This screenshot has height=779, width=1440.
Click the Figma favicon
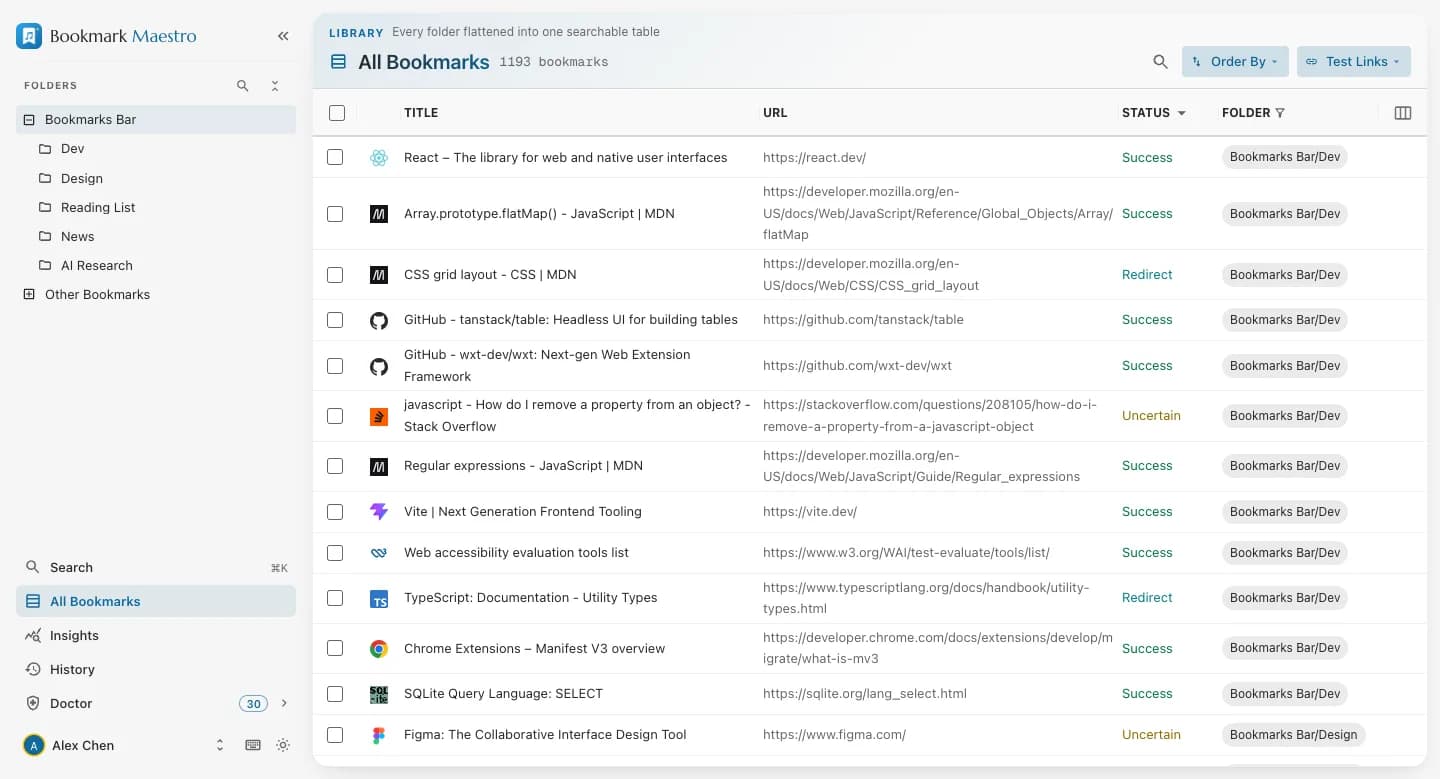[378, 735]
